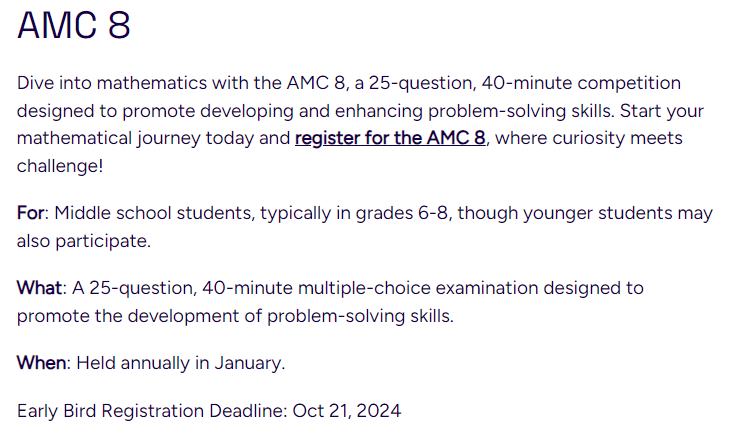Click the bold 'What' label

tap(39, 288)
